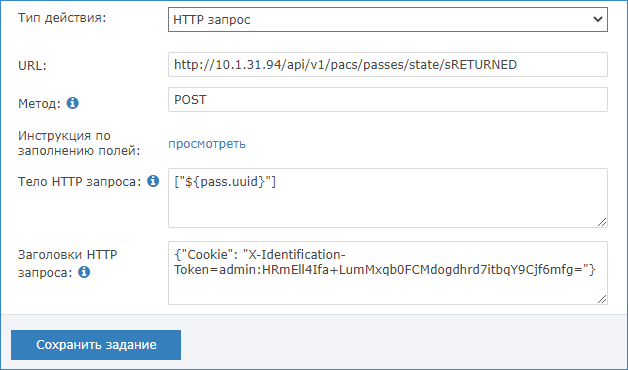Image resolution: width=628 pixels, height=370 pixels.
Task: Click info icon beside Тело HTTP запроса
Action: (x=153, y=181)
